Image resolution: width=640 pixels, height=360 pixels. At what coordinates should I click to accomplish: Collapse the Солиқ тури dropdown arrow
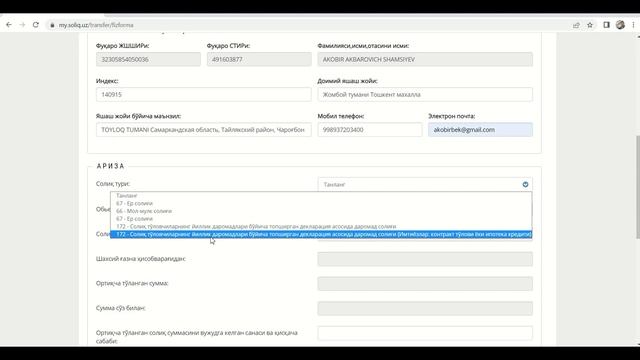click(x=525, y=184)
